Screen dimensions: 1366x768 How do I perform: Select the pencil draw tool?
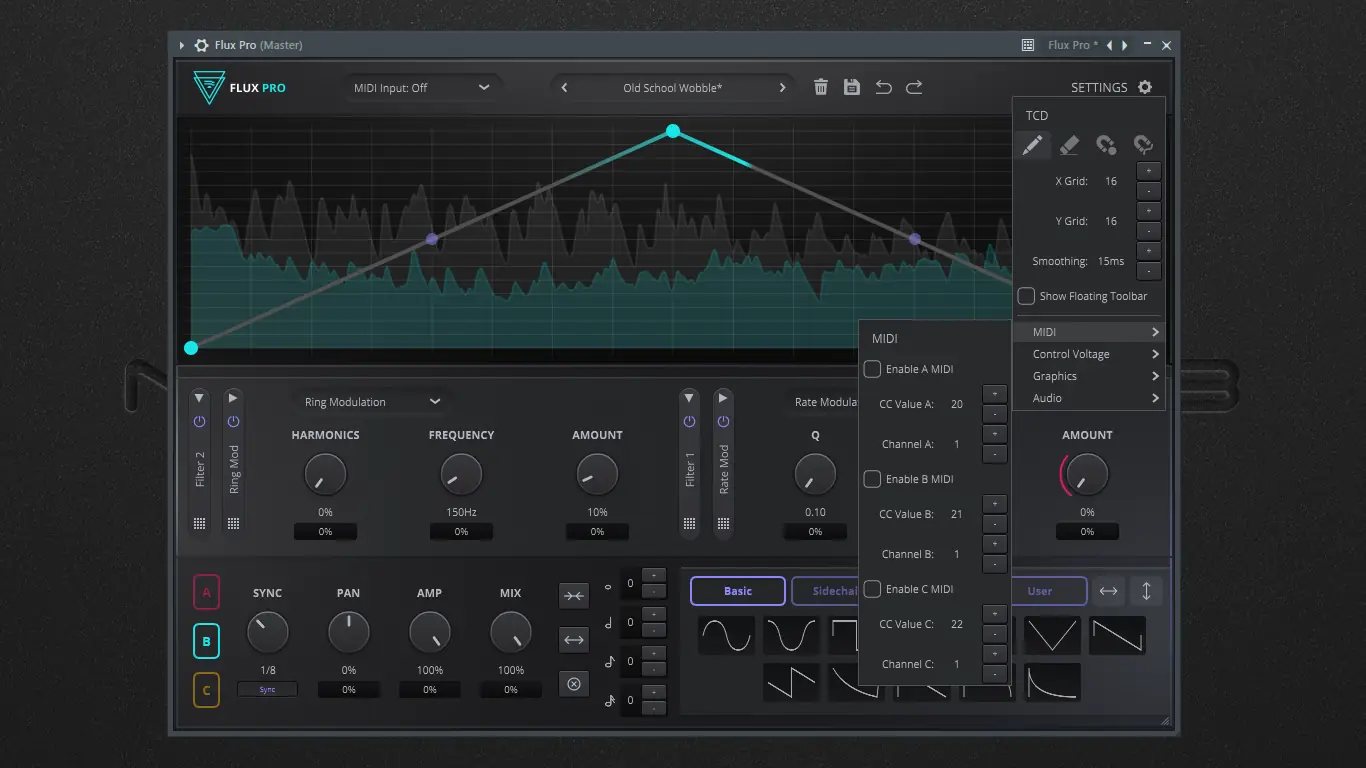tap(1033, 144)
